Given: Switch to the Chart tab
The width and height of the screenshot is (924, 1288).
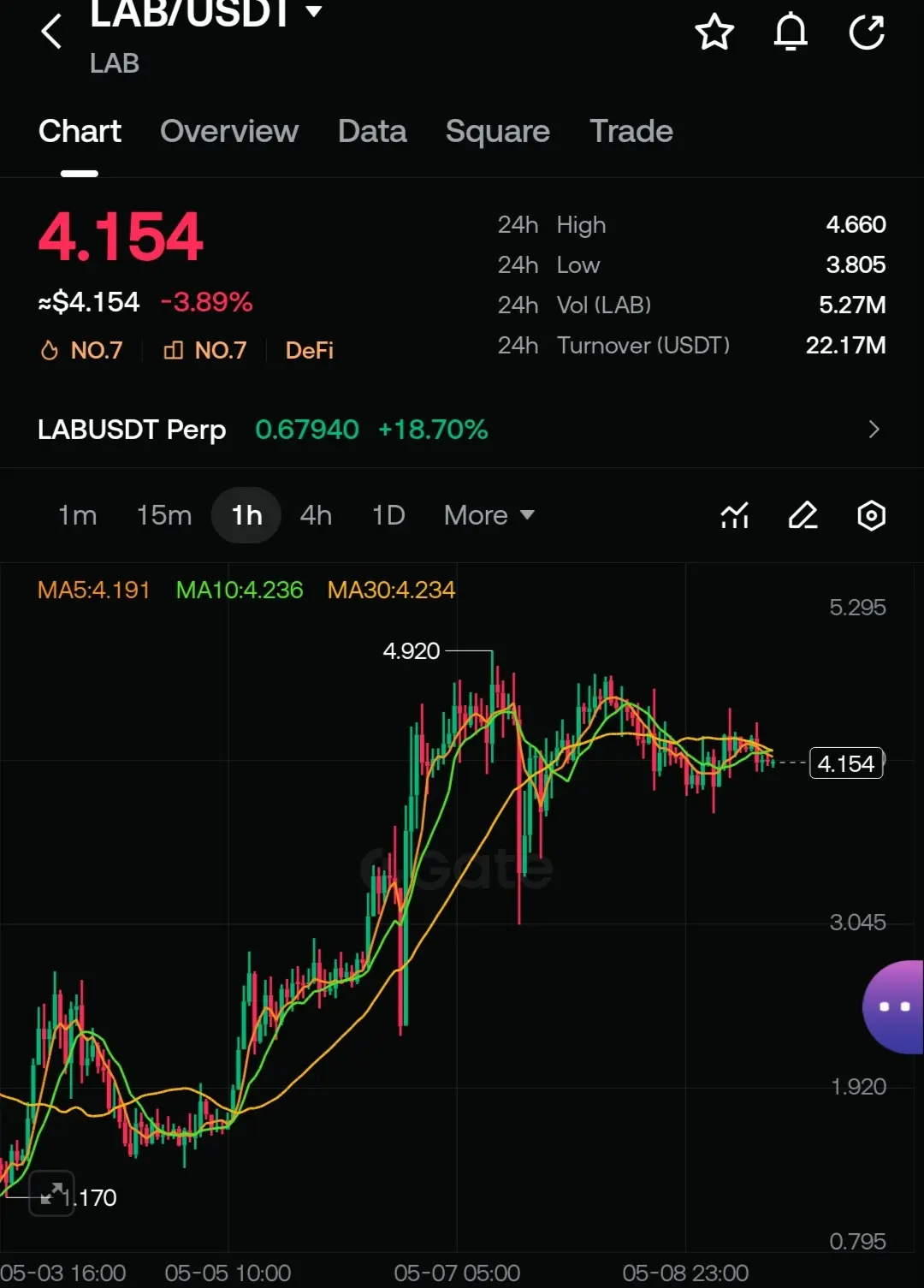Looking at the screenshot, I should [80, 131].
